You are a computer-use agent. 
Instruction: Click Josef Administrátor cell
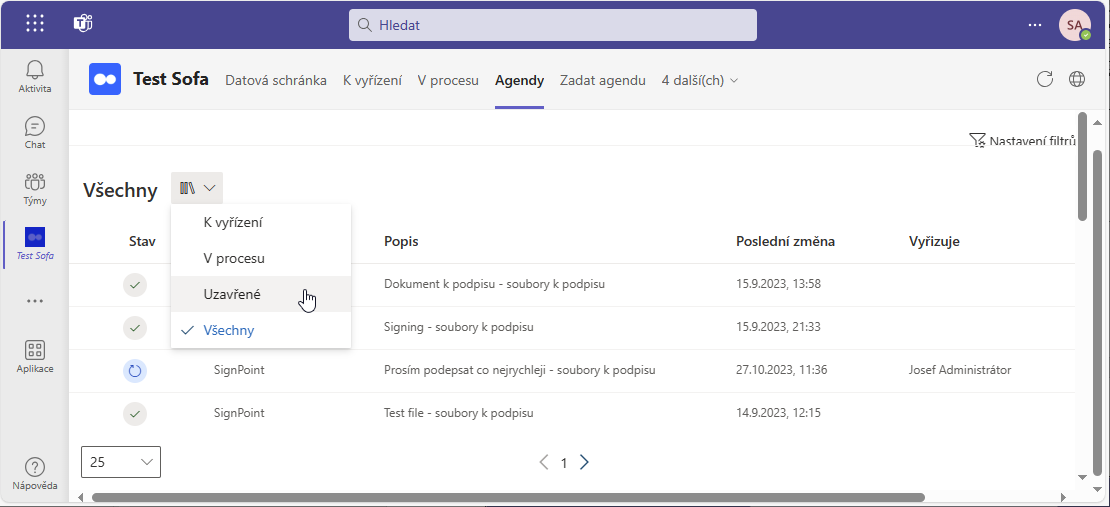(960, 370)
